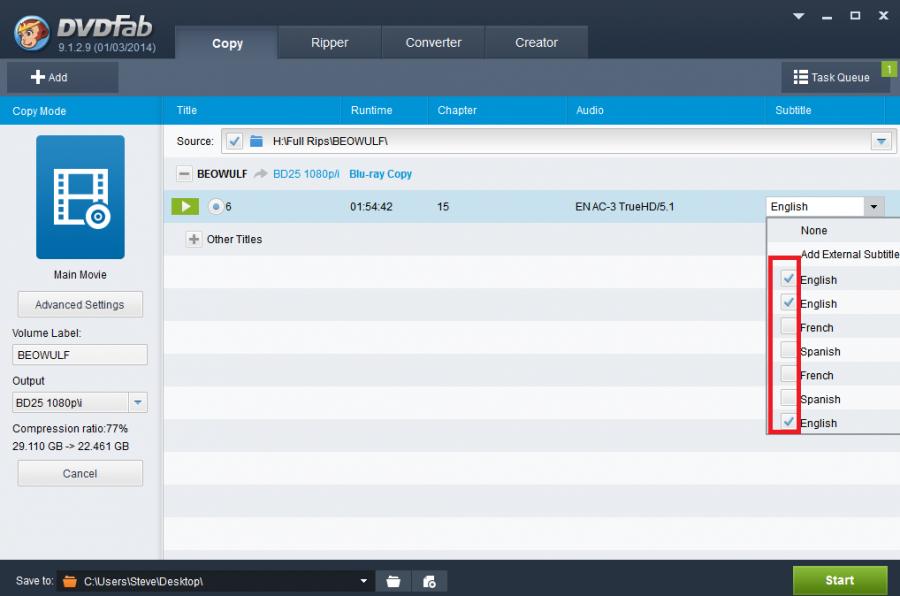Click the green Start button
900x596 pixels.
[839, 580]
